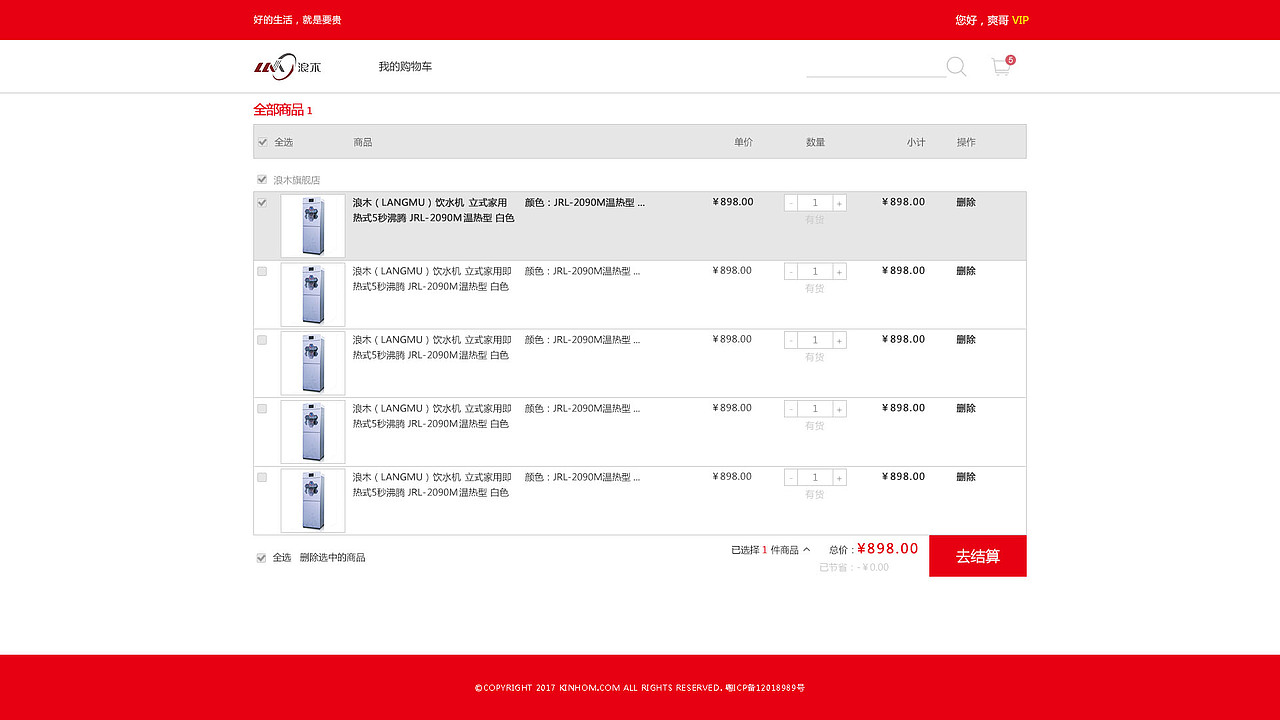
Task: Increase quantity of first product
Action: pos(840,203)
